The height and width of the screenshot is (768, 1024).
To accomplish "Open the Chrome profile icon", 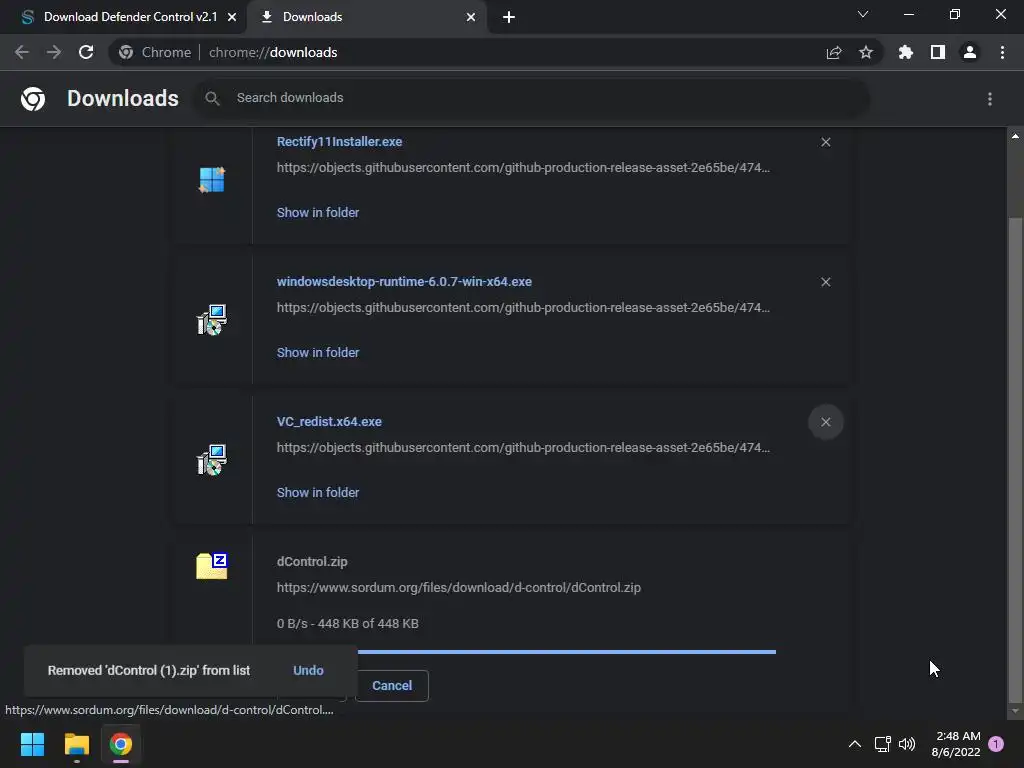I will point(970,52).
